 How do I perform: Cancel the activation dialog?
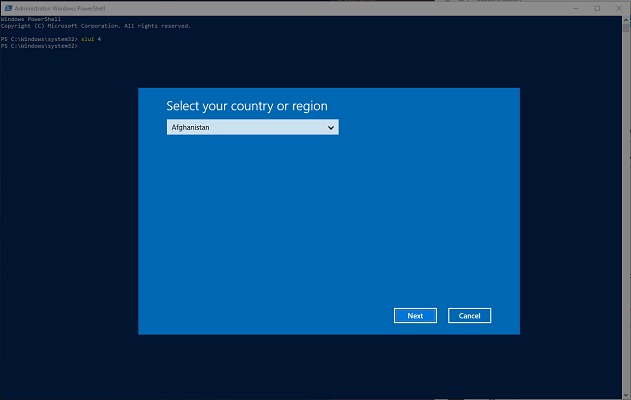469,316
